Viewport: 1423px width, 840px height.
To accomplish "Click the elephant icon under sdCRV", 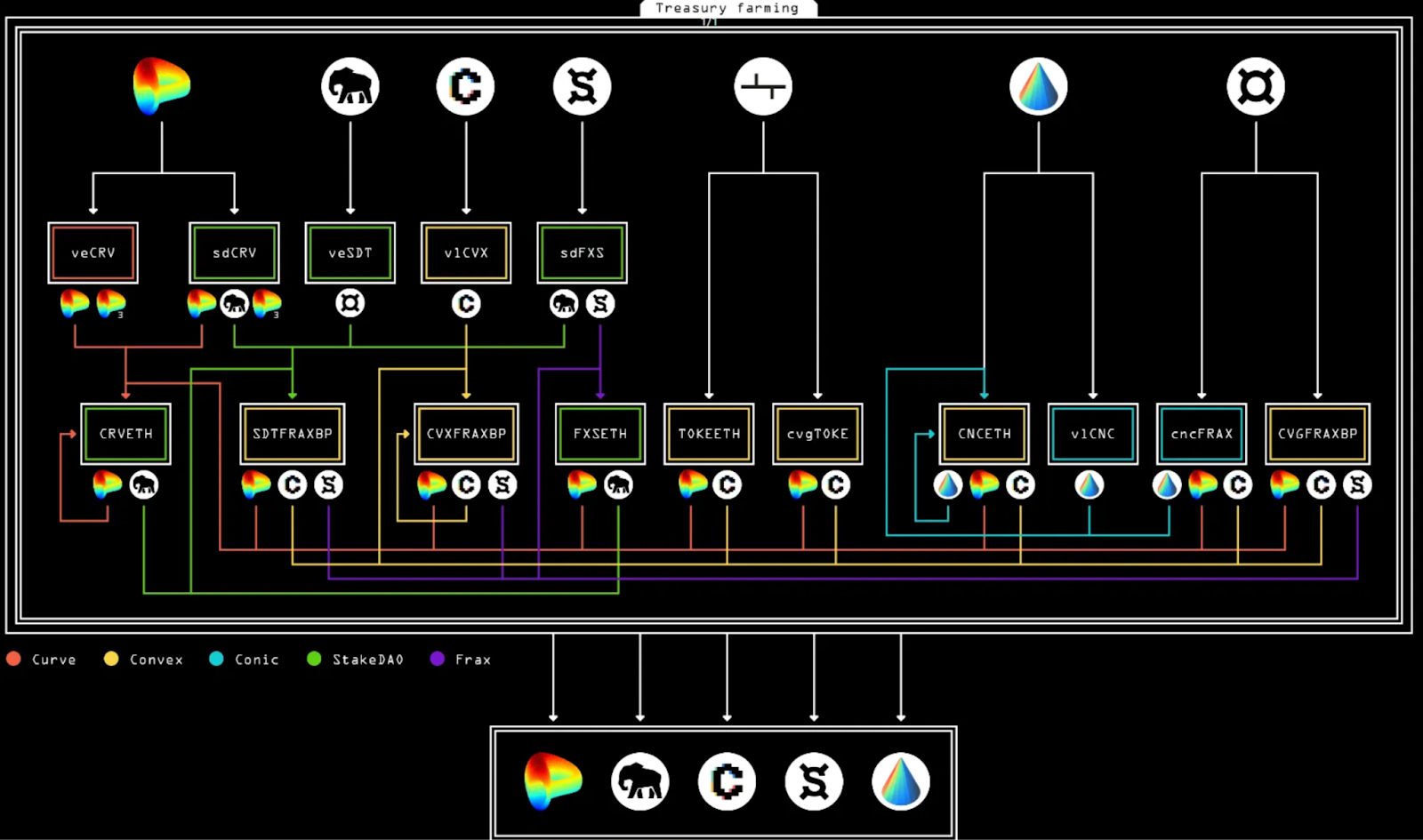I will (235, 304).
